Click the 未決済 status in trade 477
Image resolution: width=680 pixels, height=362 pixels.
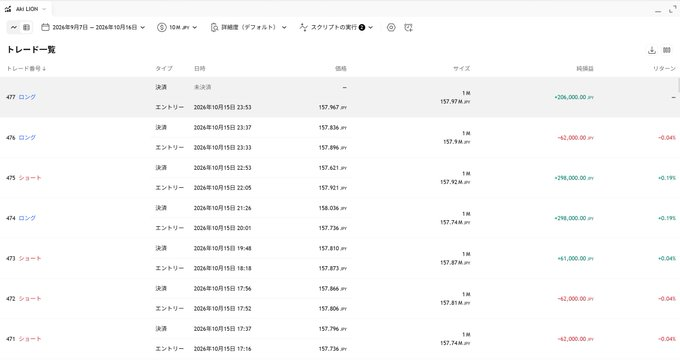click(203, 87)
